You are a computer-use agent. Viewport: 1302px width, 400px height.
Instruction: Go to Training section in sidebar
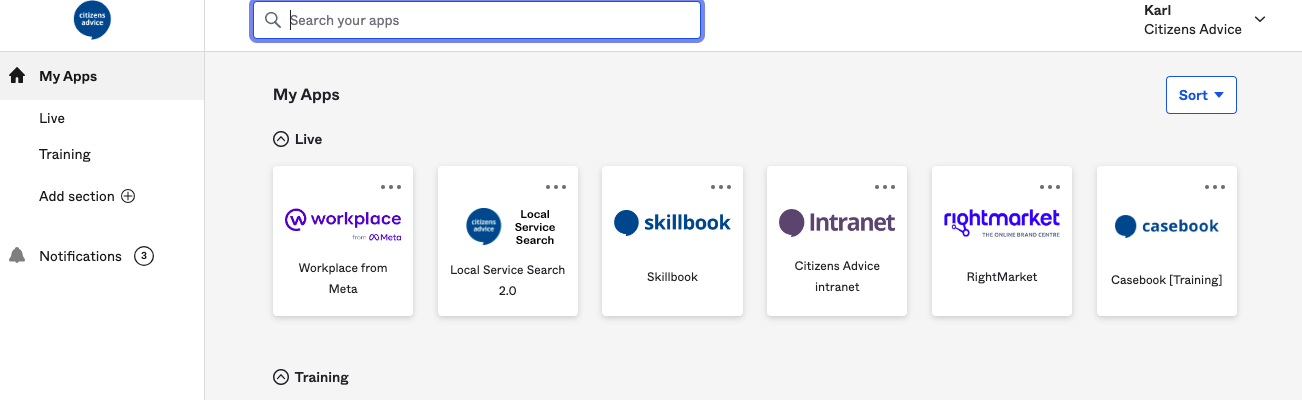click(x=65, y=154)
